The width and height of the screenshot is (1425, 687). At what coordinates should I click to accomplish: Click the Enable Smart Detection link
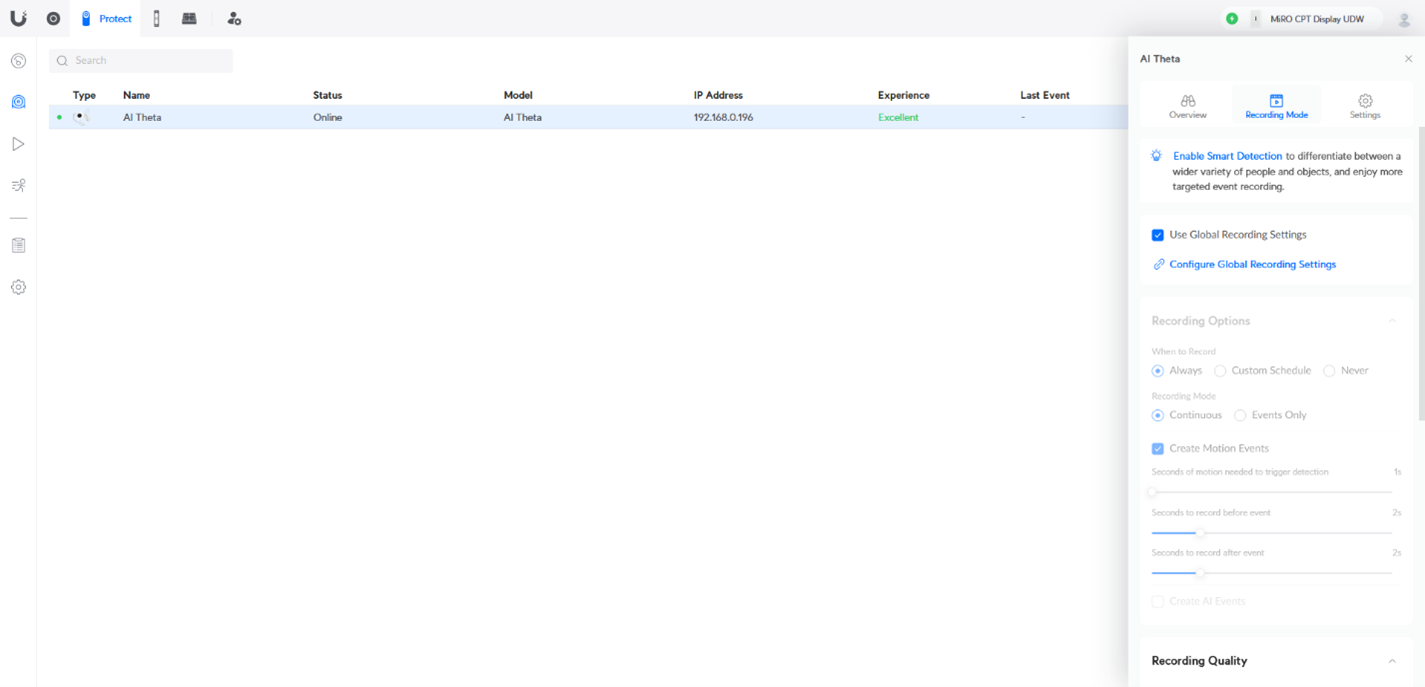1227,156
